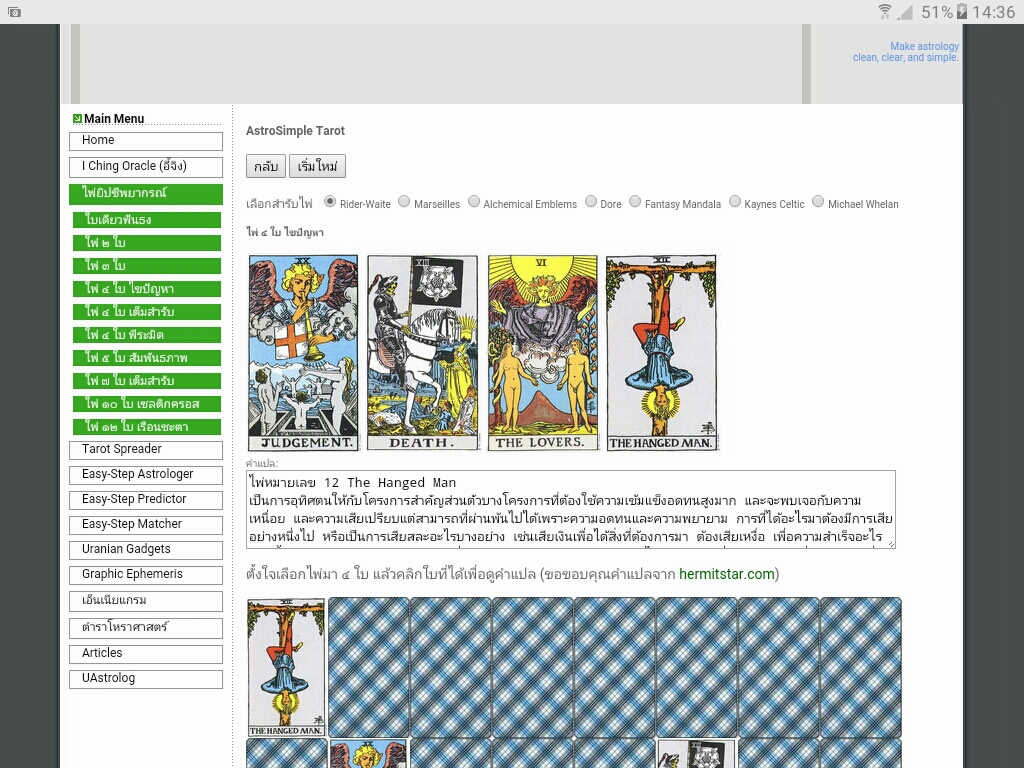Click the large Hanged Man card in spread
Screen dimensions: 1024x768
click(662, 353)
